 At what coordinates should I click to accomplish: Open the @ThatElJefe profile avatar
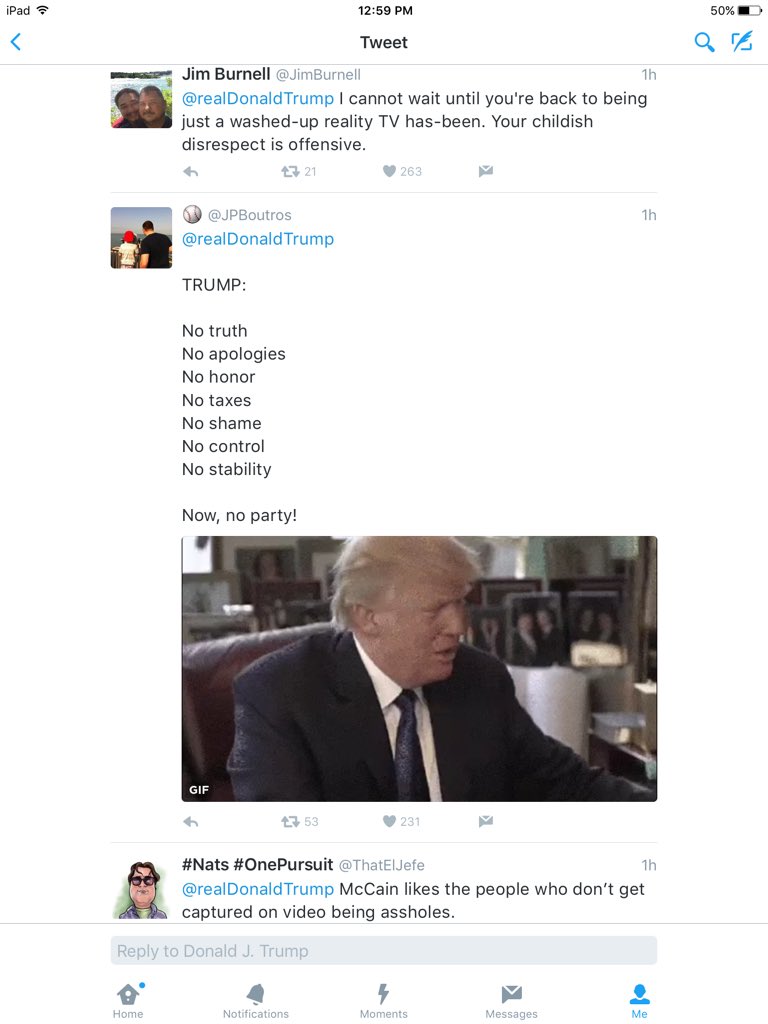coord(142,889)
